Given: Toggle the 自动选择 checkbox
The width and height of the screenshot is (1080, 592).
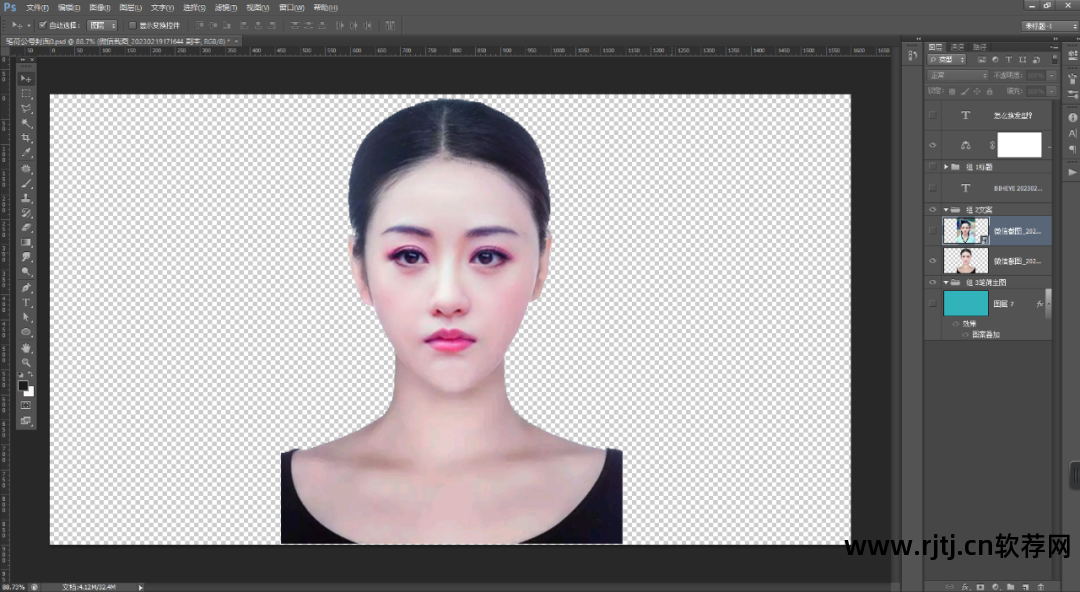Looking at the screenshot, I should pyautogui.click(x=42, y=25).
